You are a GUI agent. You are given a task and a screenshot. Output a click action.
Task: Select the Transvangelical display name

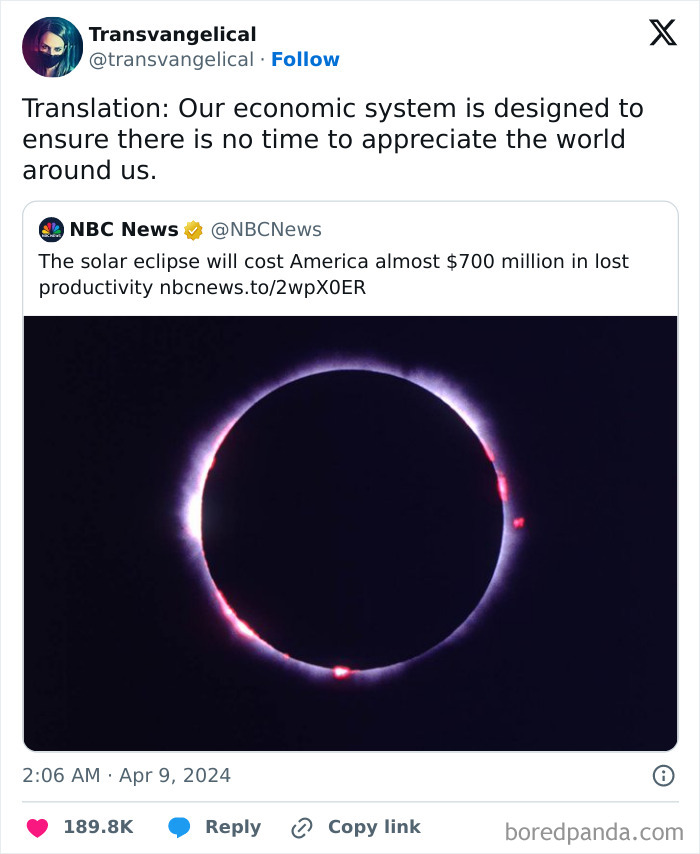click(x=172, y=34)
